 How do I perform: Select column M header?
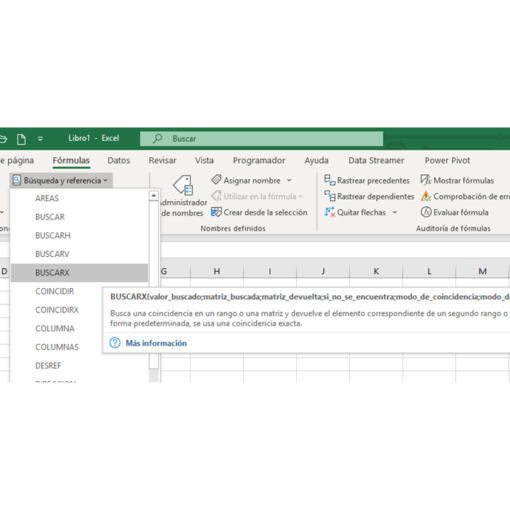482,271
